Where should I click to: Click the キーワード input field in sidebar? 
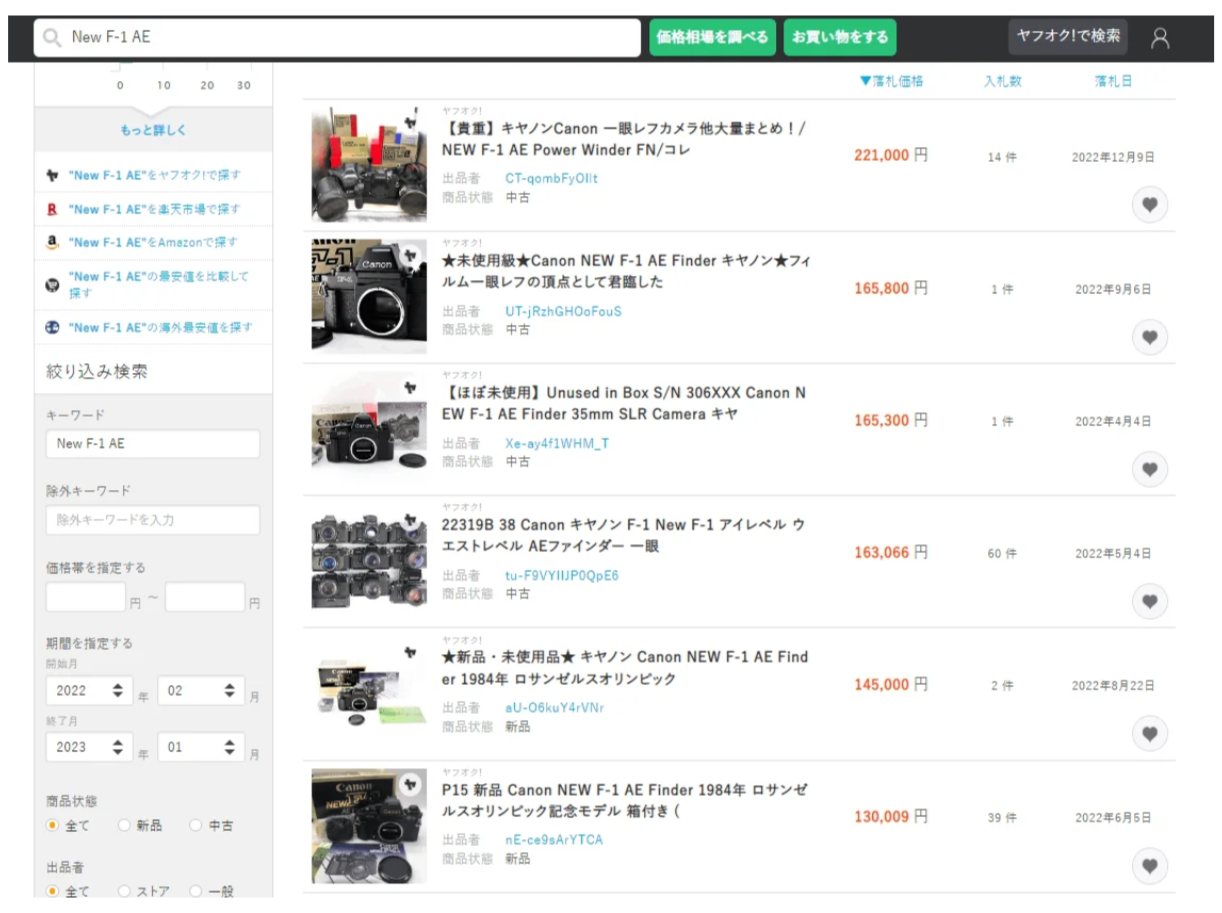[153, 444]
